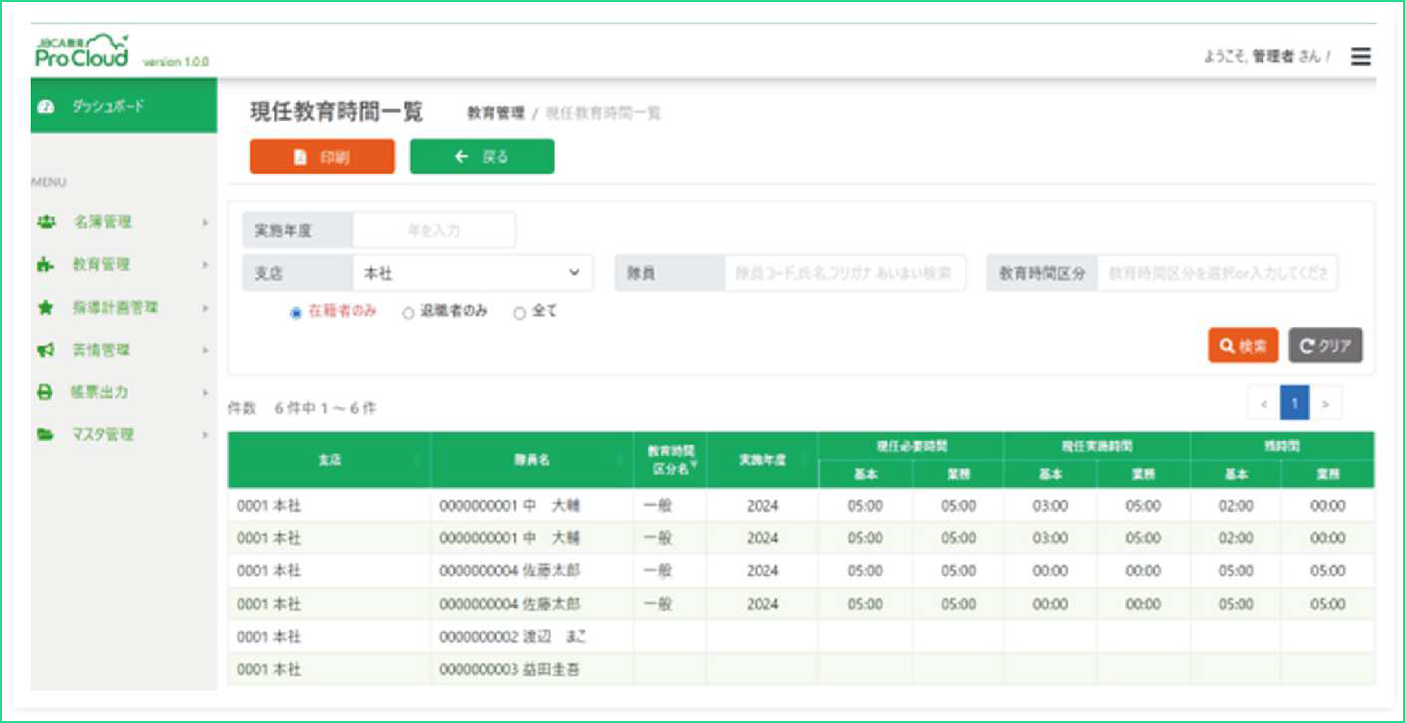Open the 支店 dropdown showing 本社
This screenshot has width=1405, height=723.
pyautogui.click(x=472, y=273)
